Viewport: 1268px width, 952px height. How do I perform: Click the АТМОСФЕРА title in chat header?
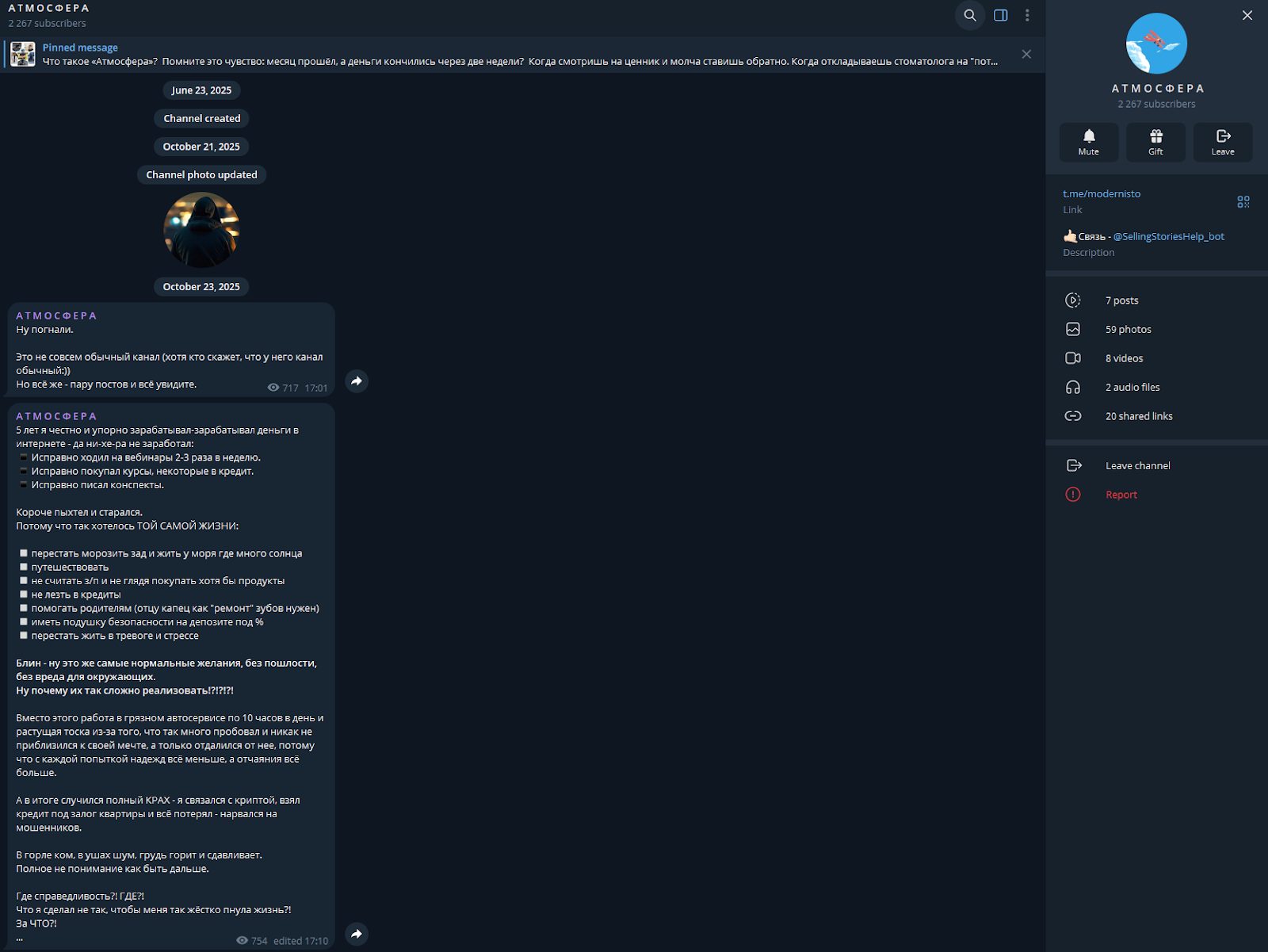point(49,8)
